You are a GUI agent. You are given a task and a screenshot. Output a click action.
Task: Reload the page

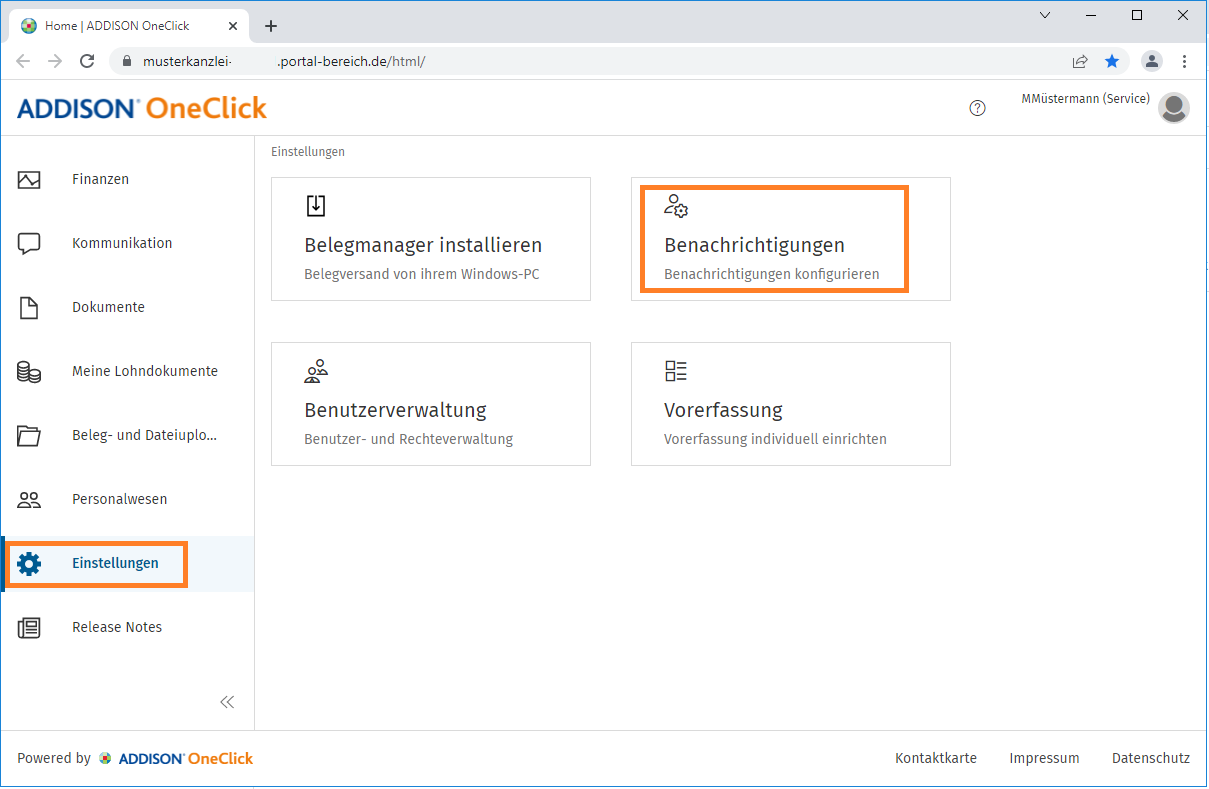(x=87, y=61)
